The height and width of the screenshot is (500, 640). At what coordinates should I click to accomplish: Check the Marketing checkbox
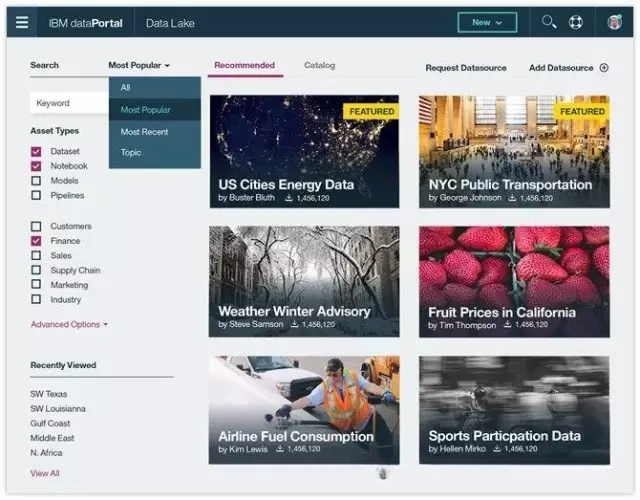click(x=36, y=284)
